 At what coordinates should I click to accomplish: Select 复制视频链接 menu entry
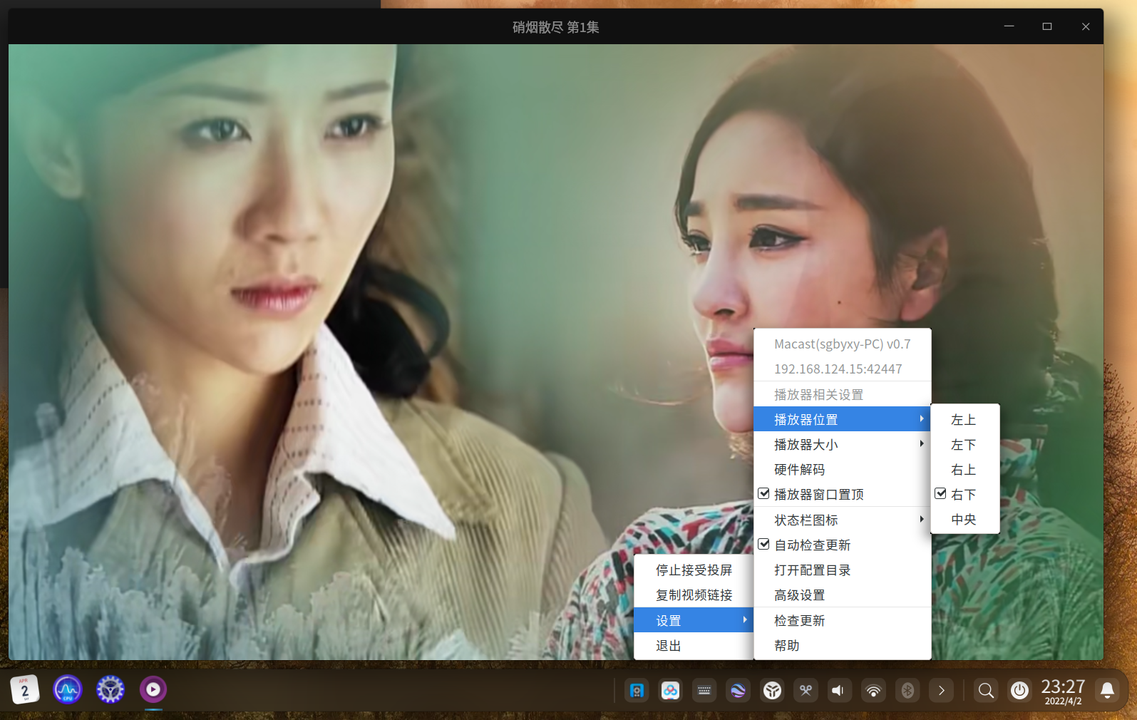coord(694,595)
